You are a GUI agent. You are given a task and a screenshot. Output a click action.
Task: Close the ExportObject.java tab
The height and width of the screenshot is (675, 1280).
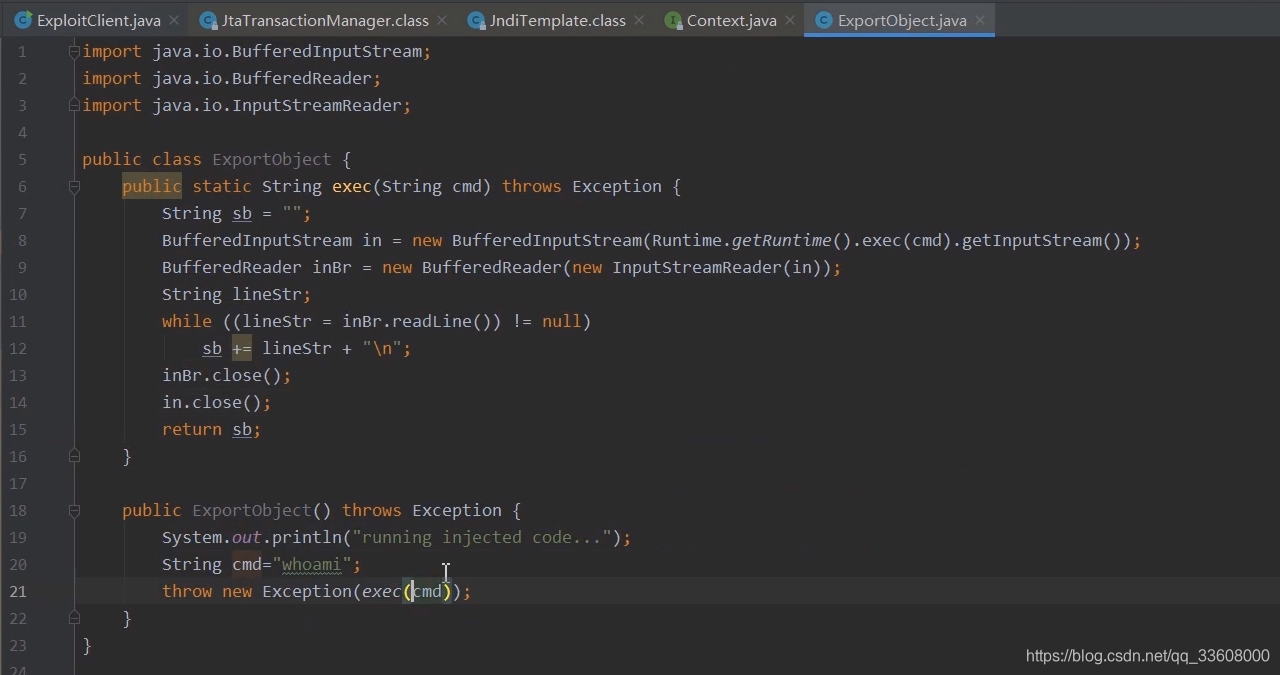(x=980, y=20)
